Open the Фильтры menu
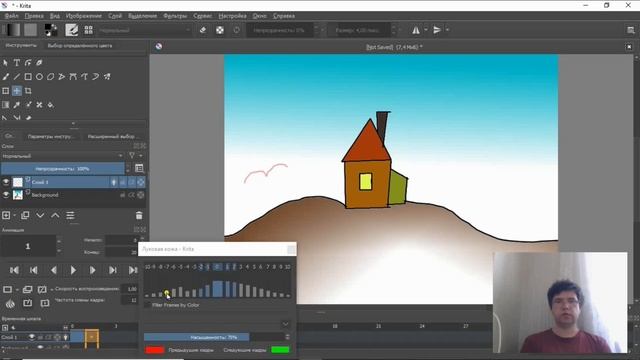The height and width of the screenshot is (360, 640). pyautogui.click(x=175, y=16)
